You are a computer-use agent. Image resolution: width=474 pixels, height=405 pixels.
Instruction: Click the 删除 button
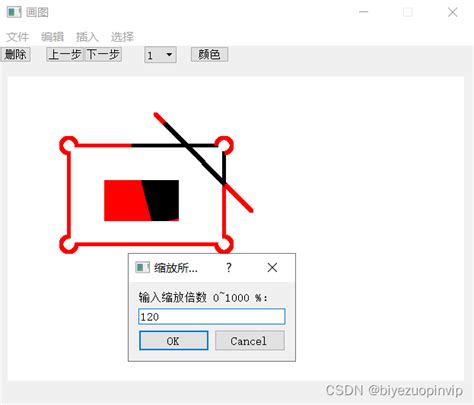coord(16,54)
